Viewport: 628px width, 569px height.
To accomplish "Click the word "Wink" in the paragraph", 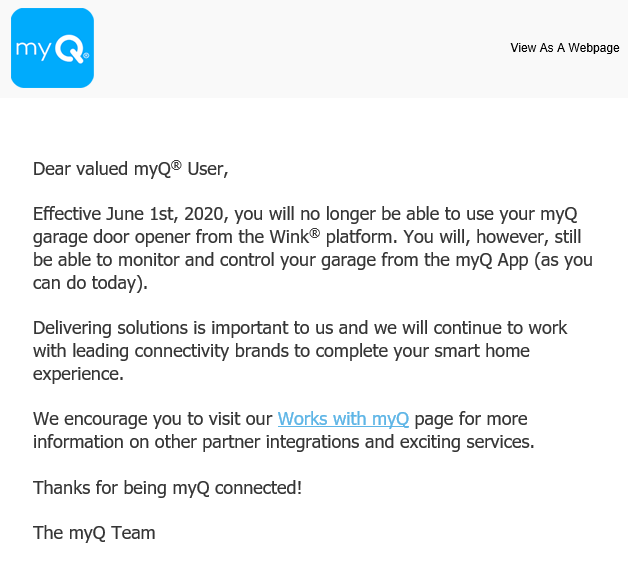I will (x=290, y=237).
